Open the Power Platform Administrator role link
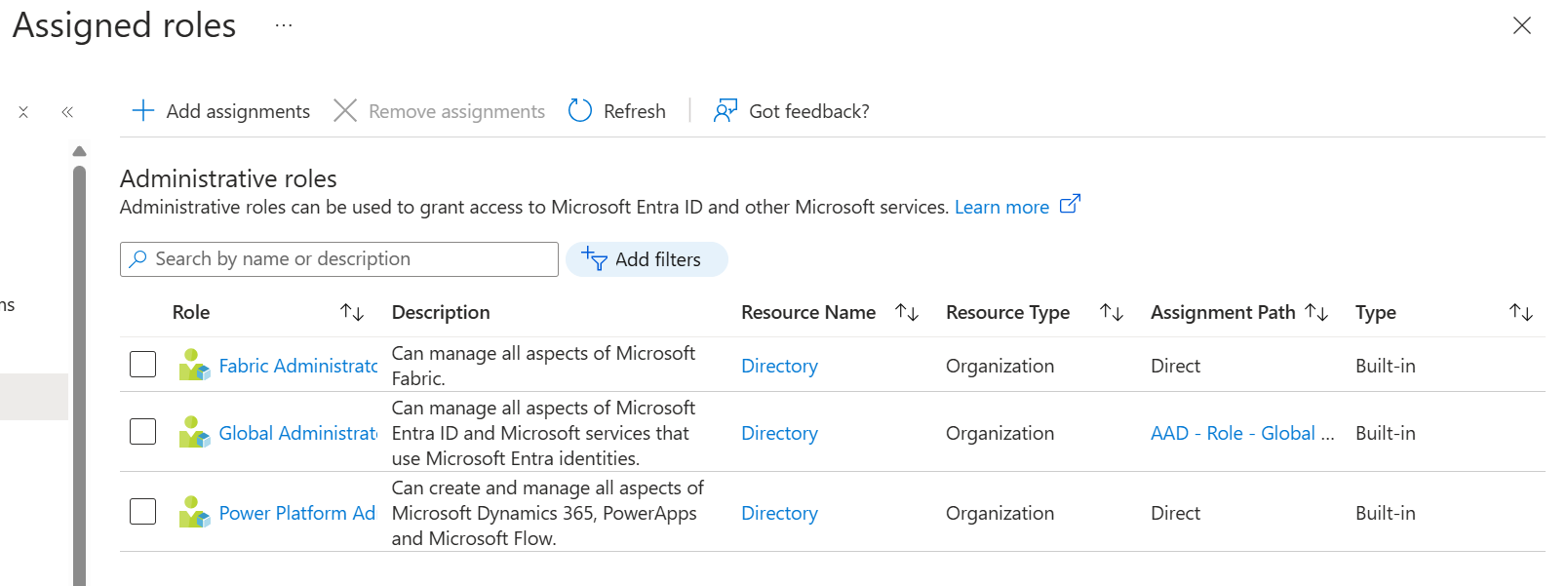Screen dimensions: 1568x586 pos(297,513)
